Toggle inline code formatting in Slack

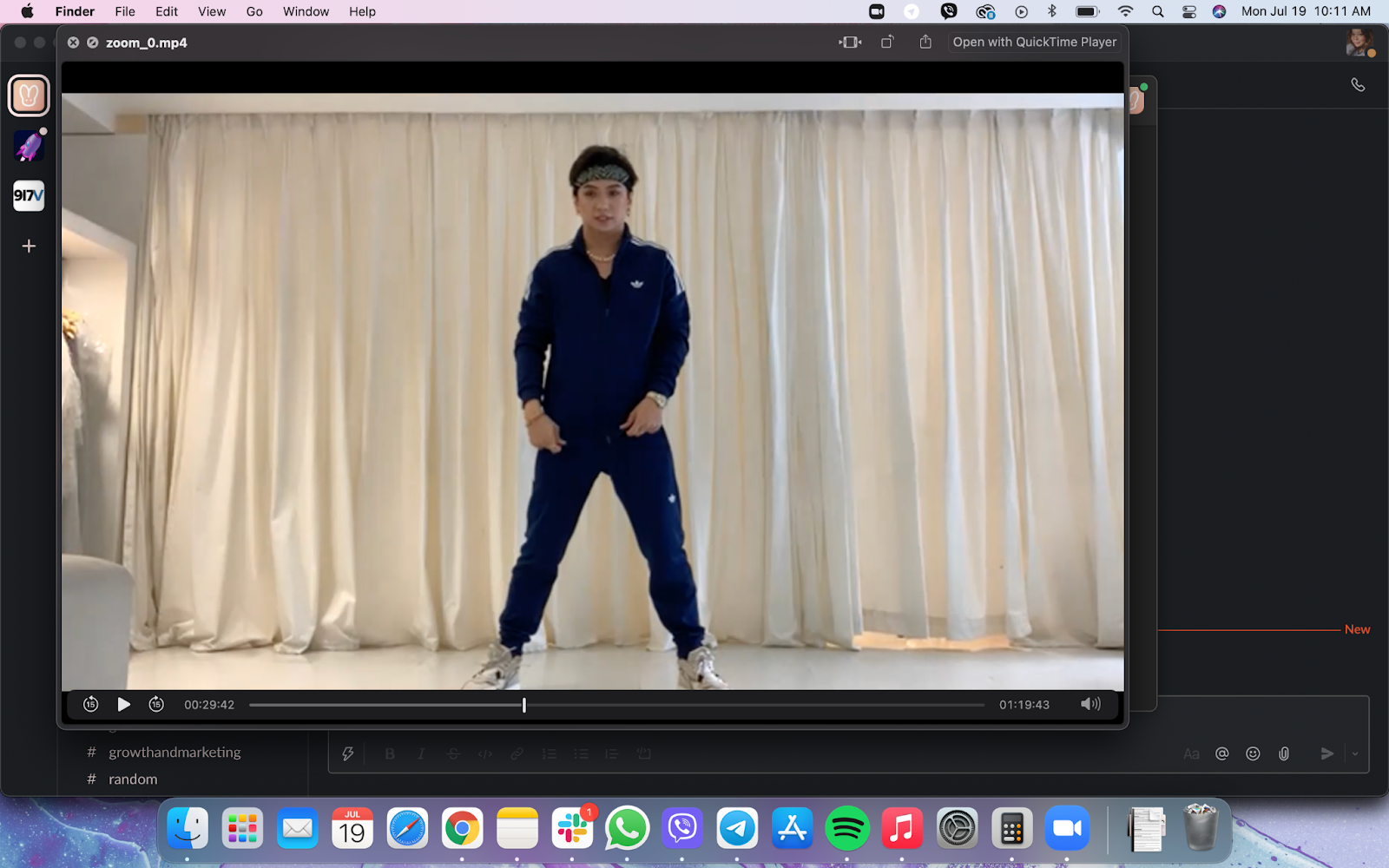[x=484, y=753]
